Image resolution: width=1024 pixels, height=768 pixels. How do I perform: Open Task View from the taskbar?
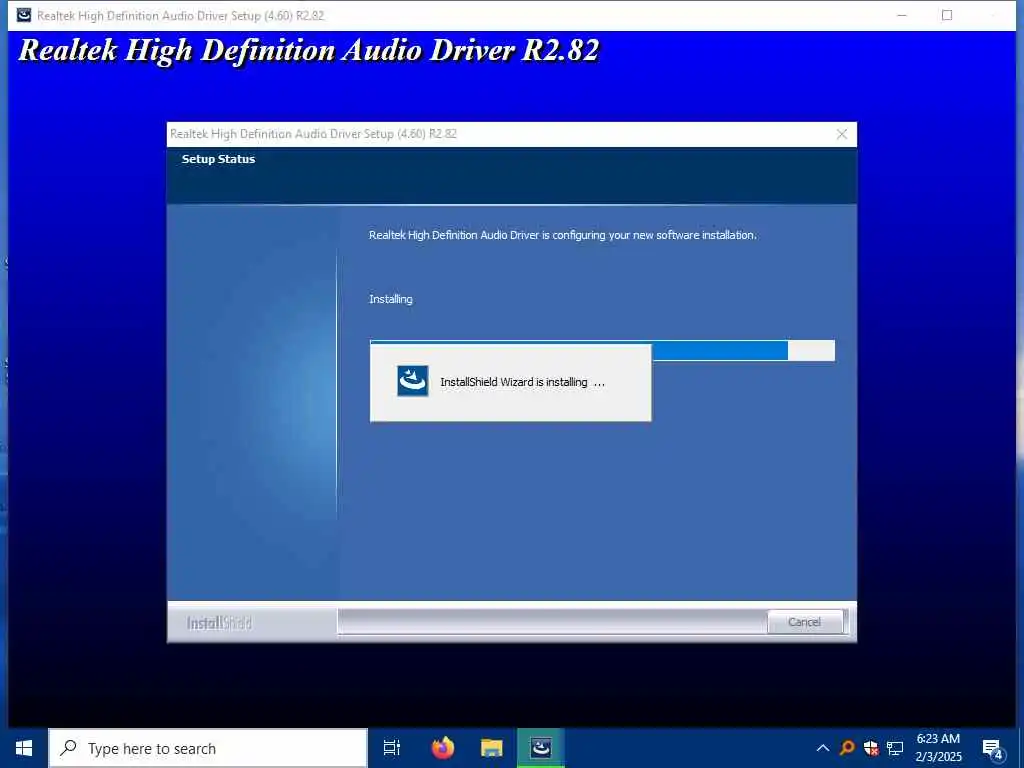click(x=392, y=748)
